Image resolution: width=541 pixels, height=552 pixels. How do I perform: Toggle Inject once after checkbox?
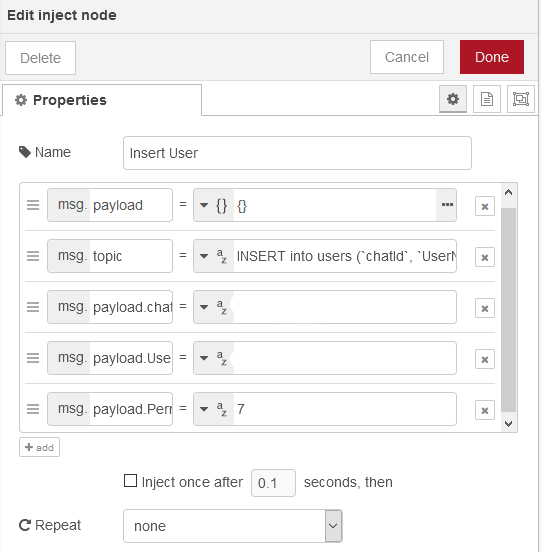(x=130, y=481)
